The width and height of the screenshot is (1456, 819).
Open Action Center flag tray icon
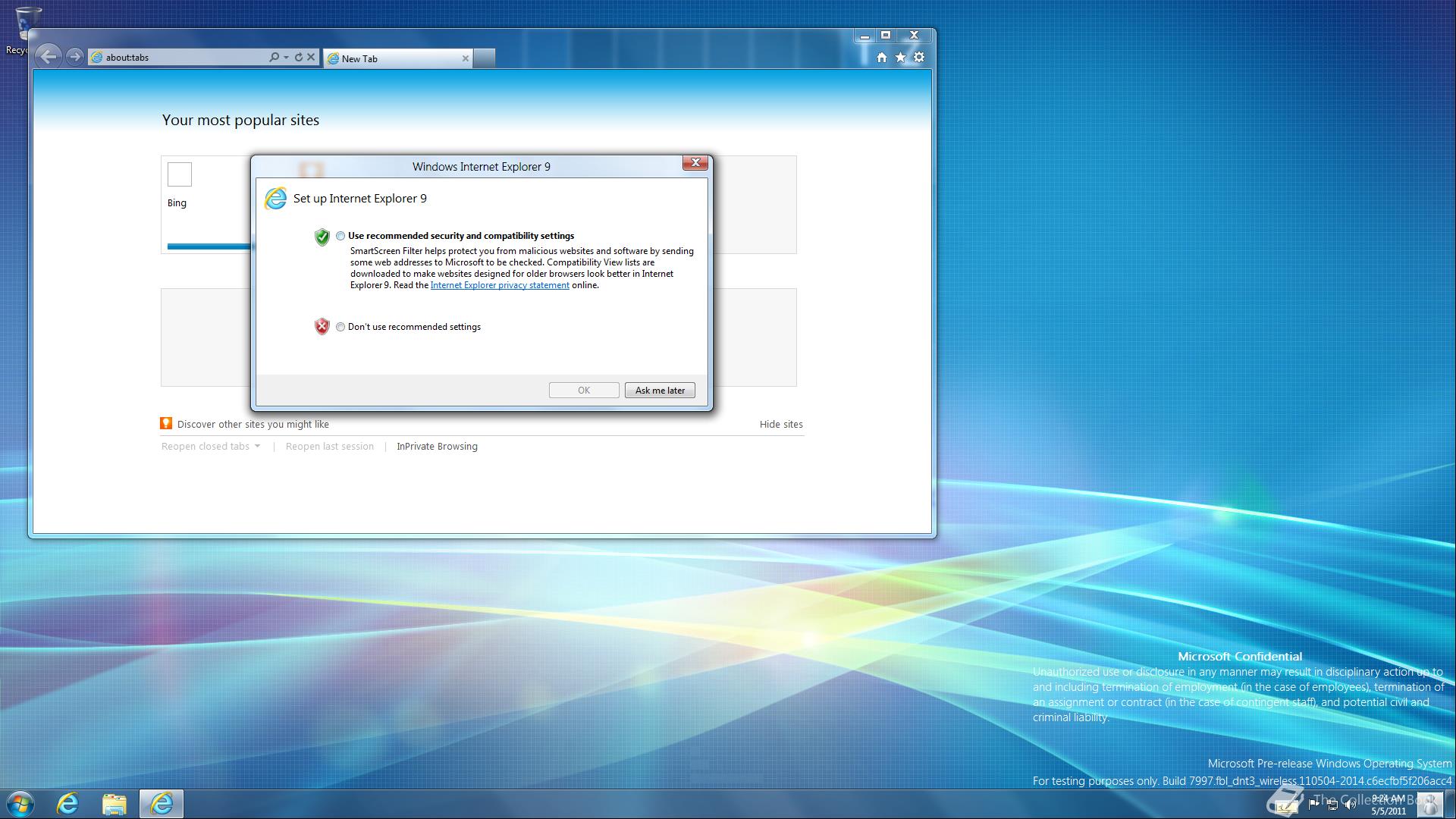click(x=1313, y=805)
